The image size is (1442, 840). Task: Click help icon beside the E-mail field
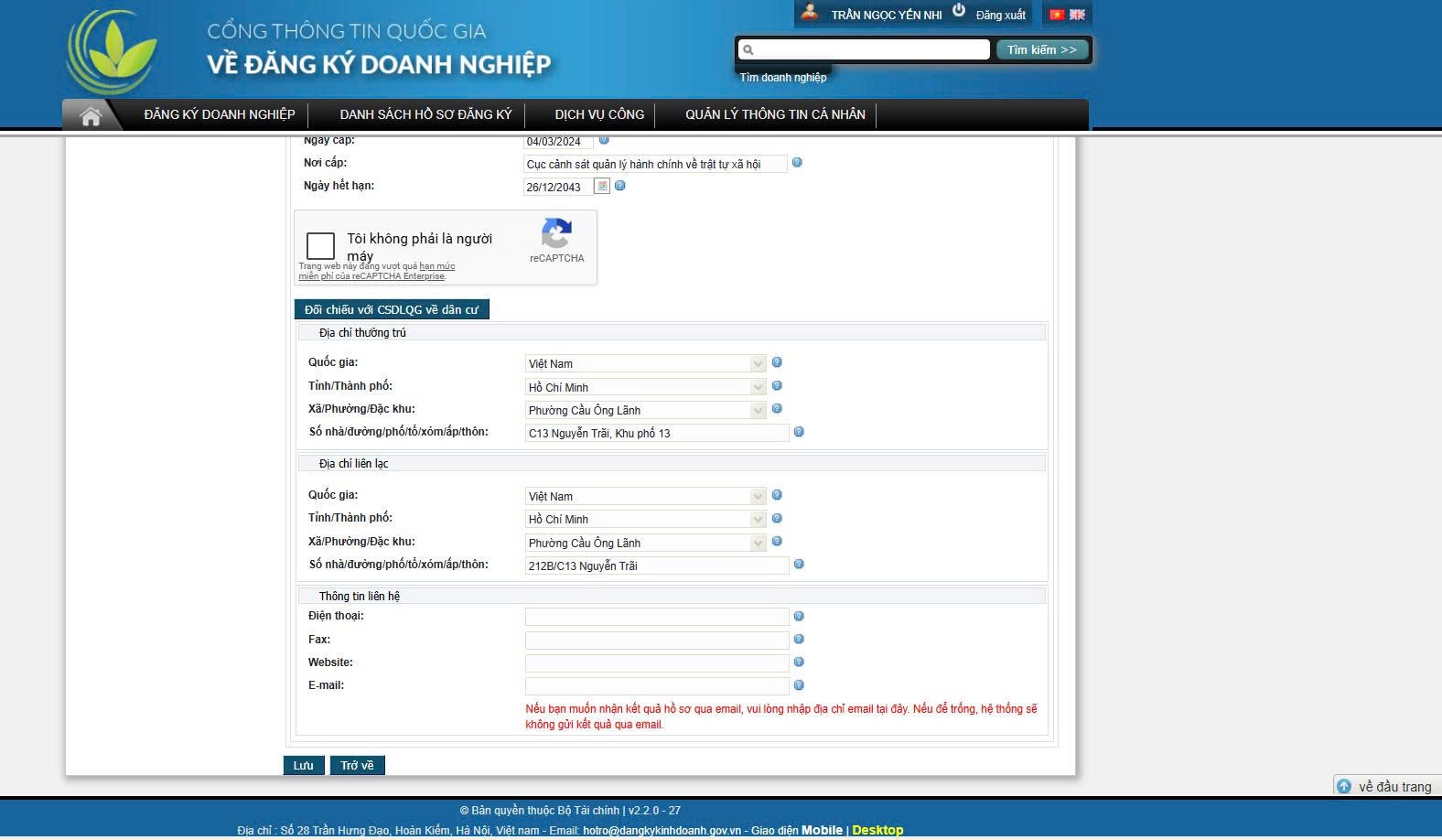[x=799, y=685]
